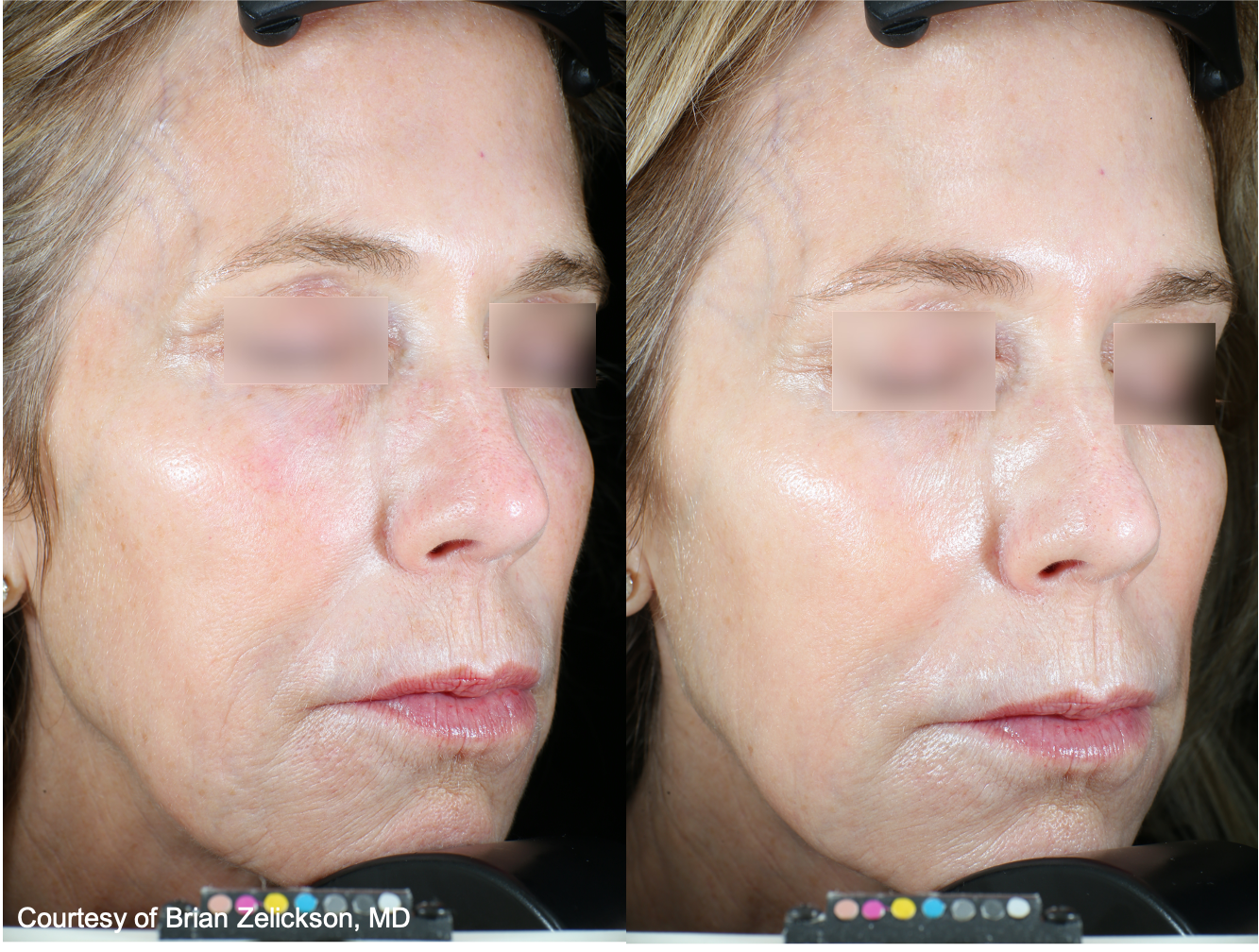Pick peach swatch on right photo's color strip
This screenshot has height=952, width=1259.
pyautogui.click(x=846, y=909)
